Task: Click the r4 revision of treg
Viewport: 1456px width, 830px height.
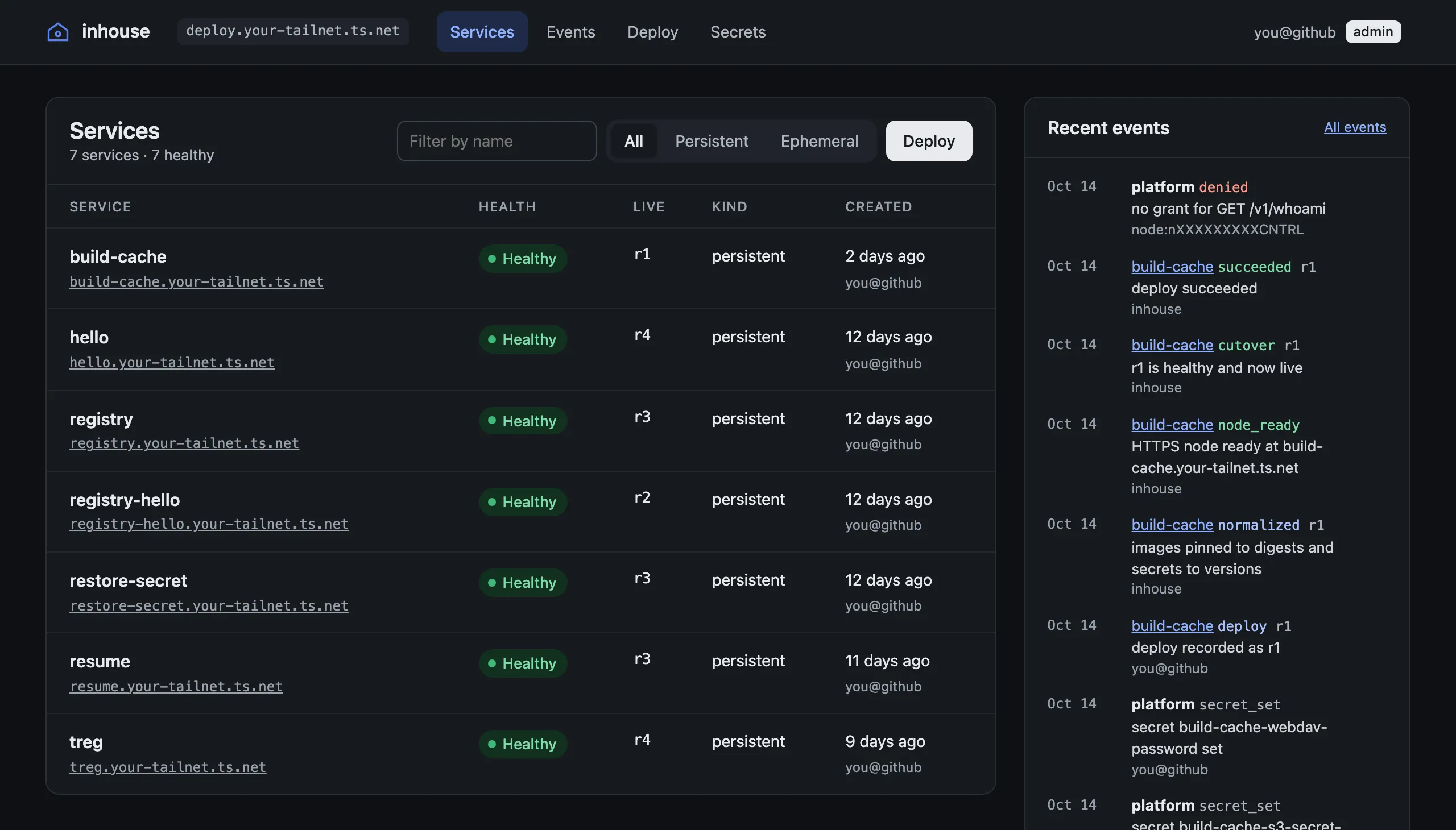Action: (x=642, y=740)
